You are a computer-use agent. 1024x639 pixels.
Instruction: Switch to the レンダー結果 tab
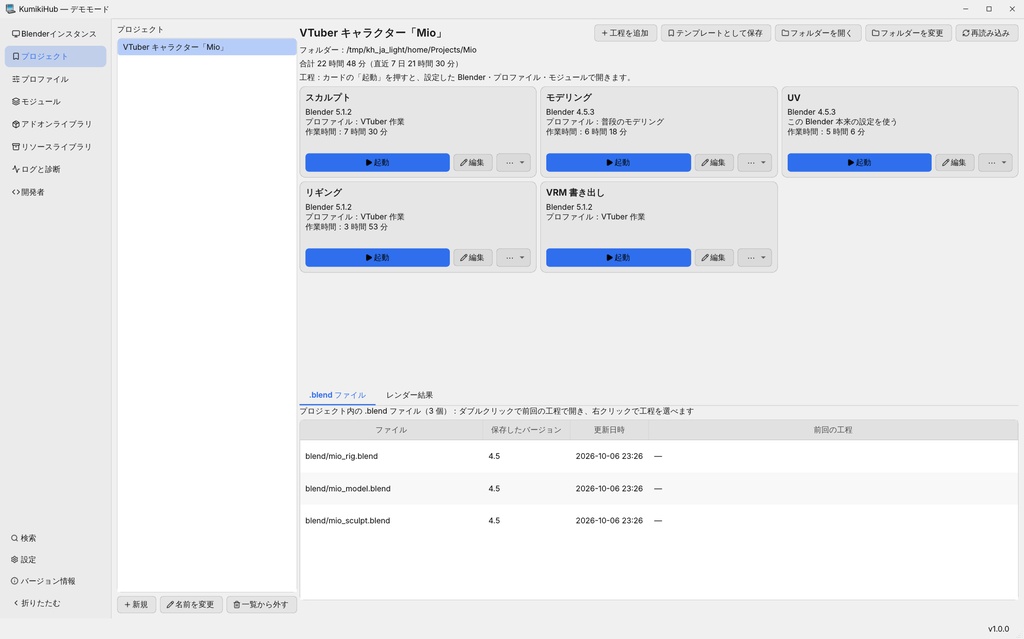(x=409, y=395)
